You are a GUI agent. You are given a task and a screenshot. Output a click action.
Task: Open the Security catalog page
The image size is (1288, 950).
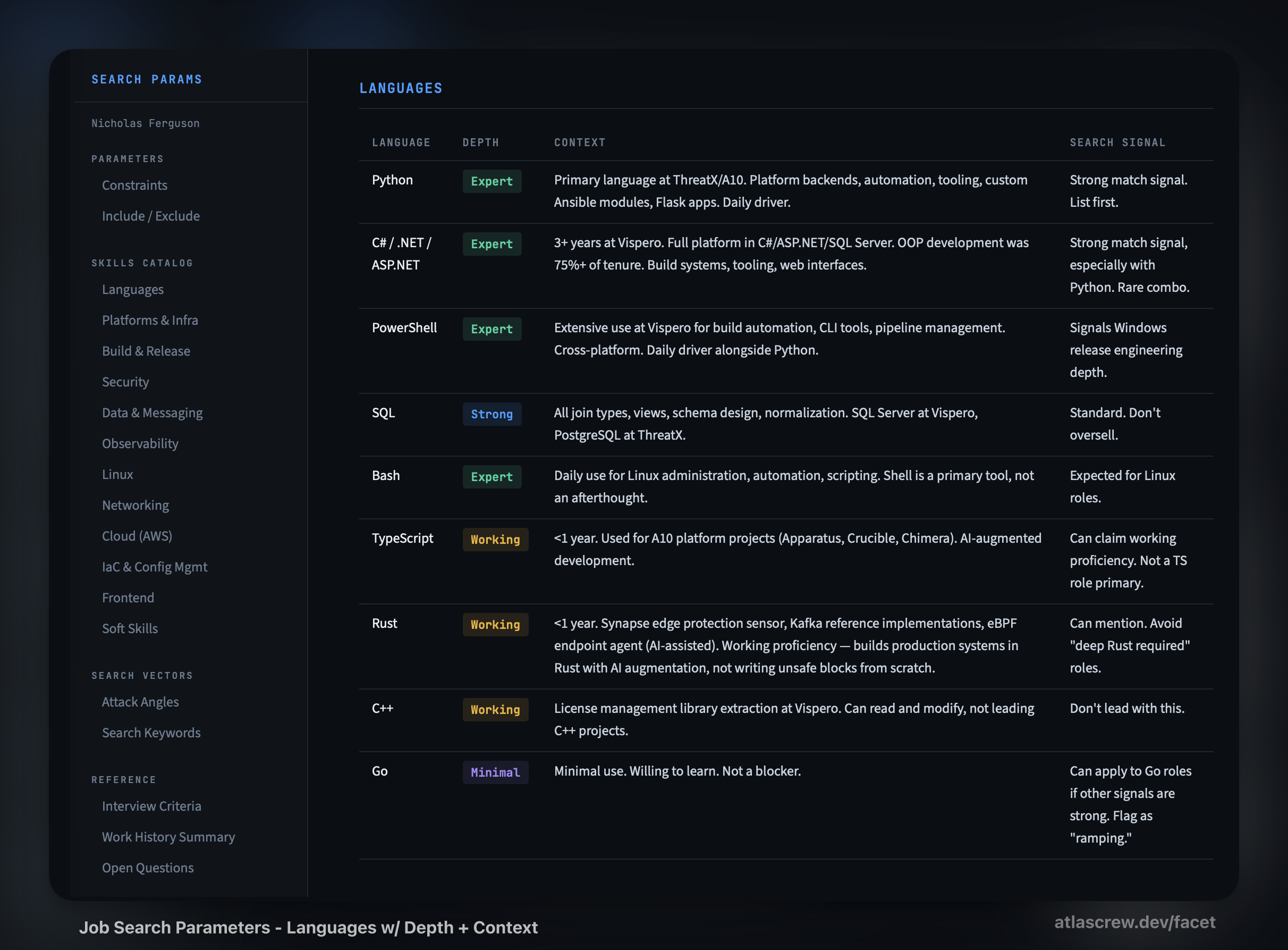[x=125, y=382]
